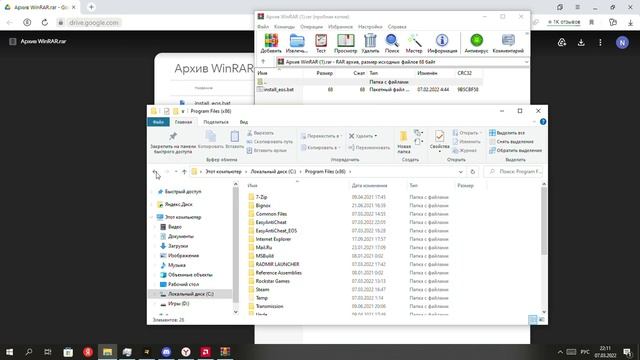Viewport: 640px width, 360px height.
Task: Open WinRAR Find (Поиск) tool
Action: (392, 43)
